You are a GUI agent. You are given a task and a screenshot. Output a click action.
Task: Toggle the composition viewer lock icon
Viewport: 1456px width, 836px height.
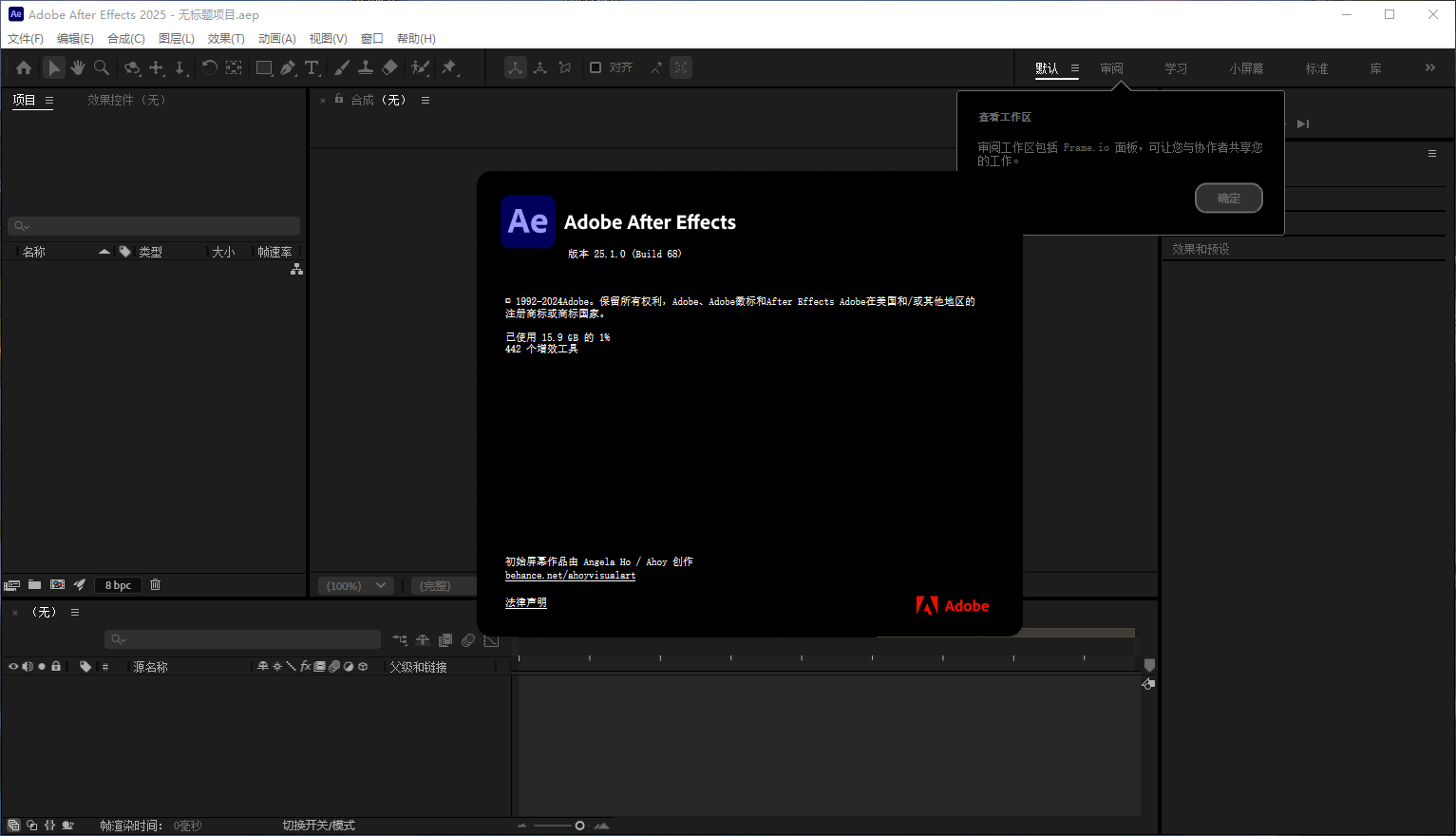pyautogui.click(x=338, y=99)
